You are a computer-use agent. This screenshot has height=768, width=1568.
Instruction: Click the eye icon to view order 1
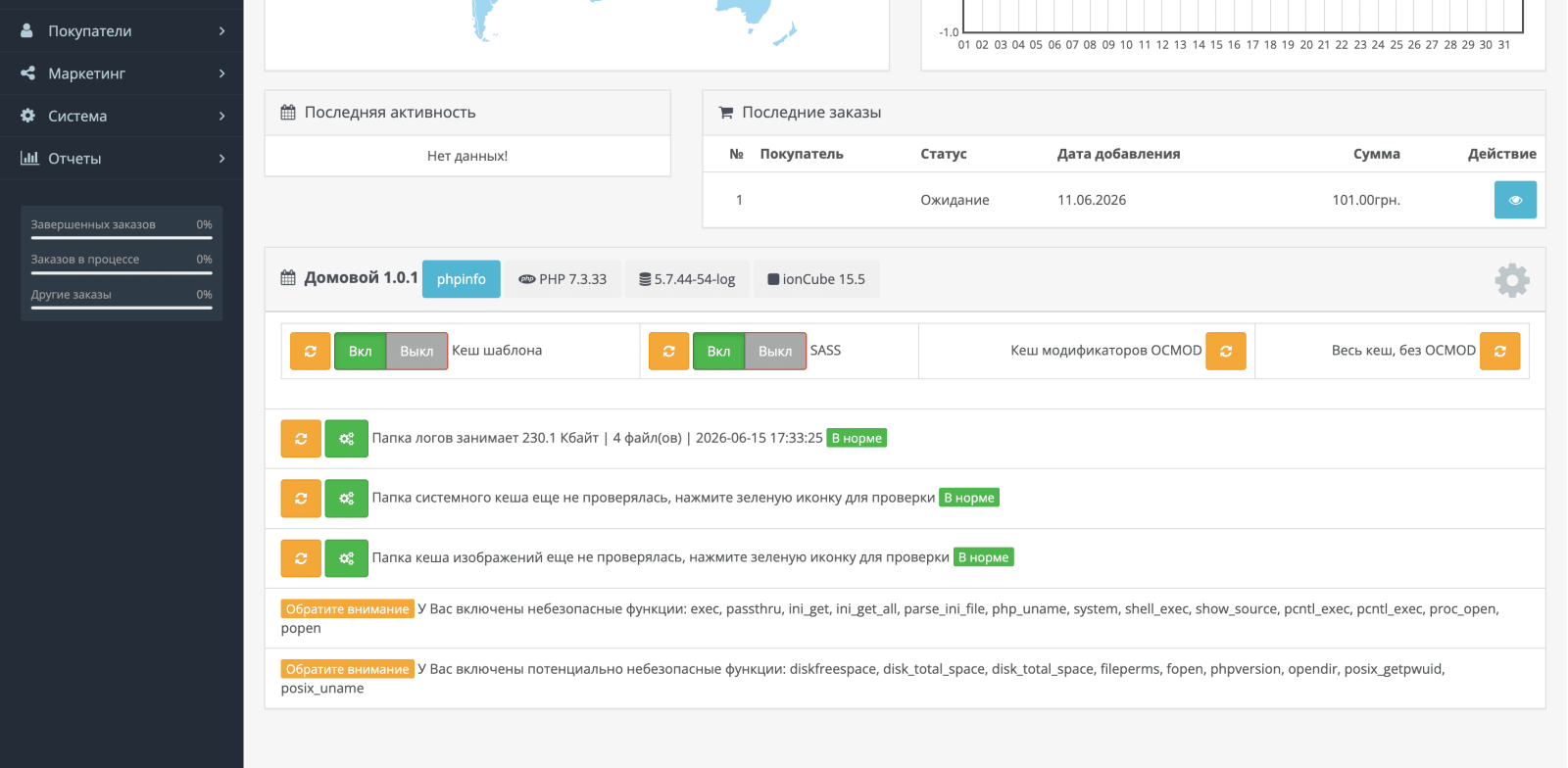(1515, 200)
